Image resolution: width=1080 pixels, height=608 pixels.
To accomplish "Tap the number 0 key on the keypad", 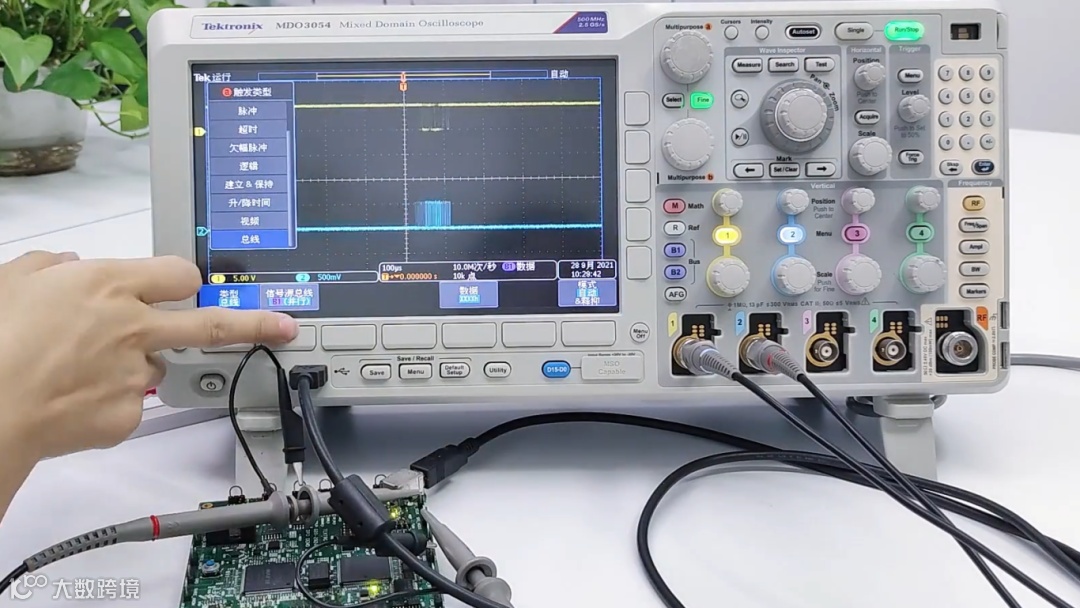I will [x=948, y=143].
